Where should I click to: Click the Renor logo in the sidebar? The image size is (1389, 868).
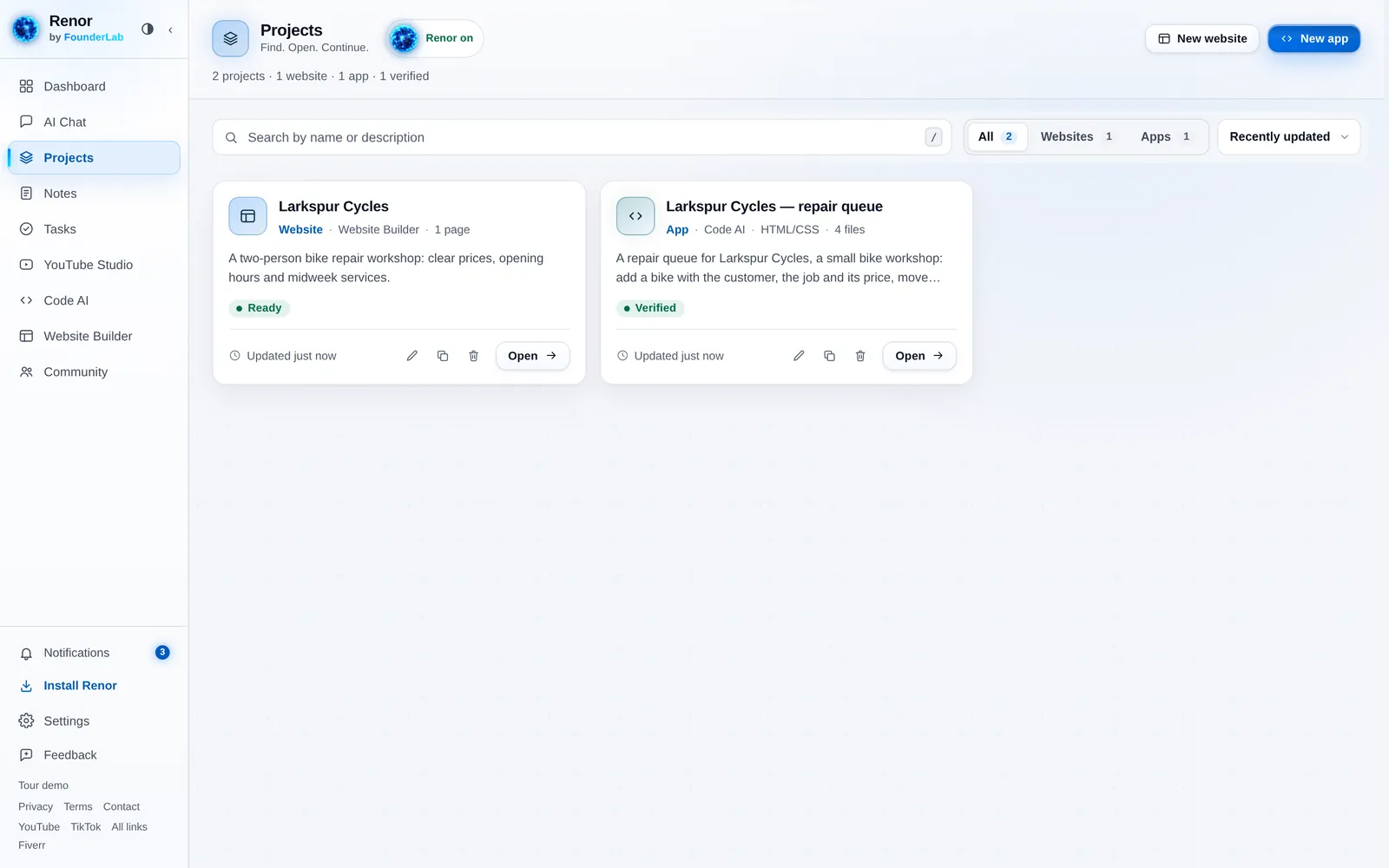click(x=25, y=30)
